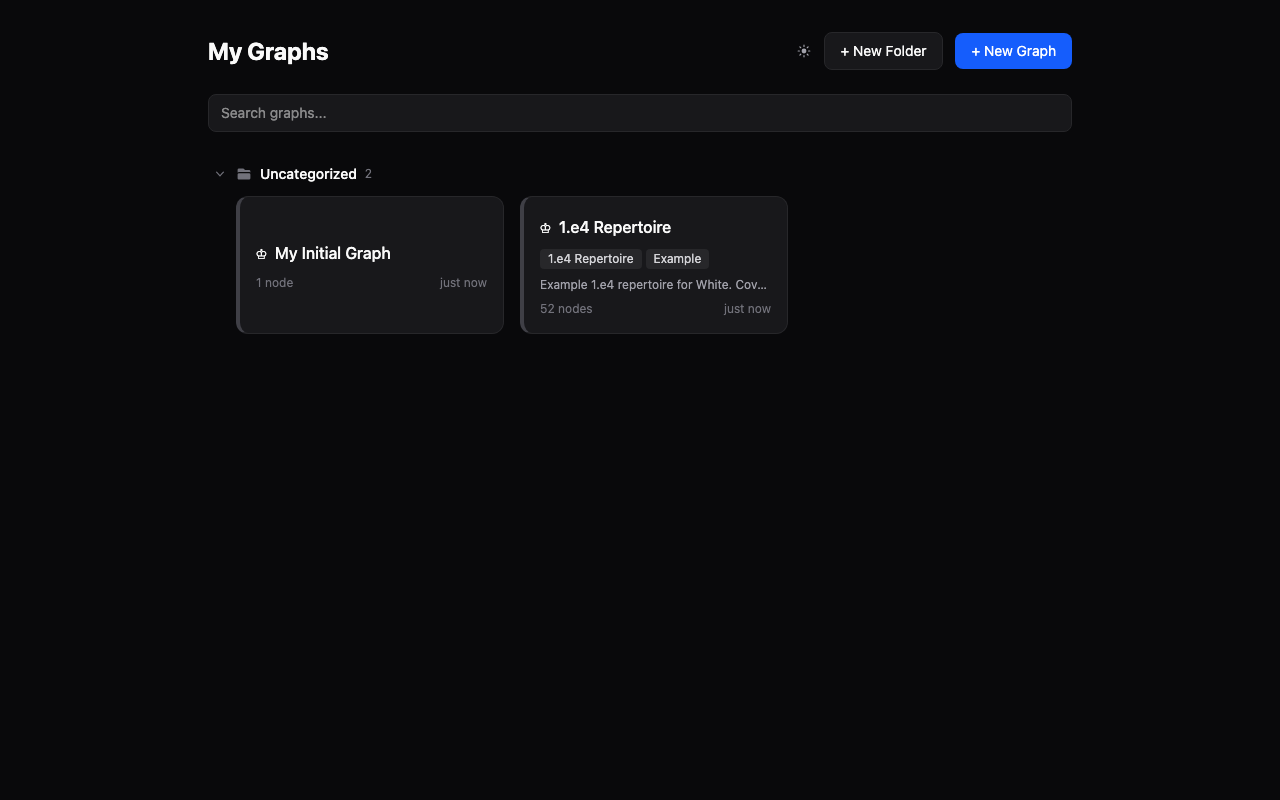This screenshot has height=800, width=1280.
Task: Click inside the Search graphs field
Action: pyautogui.click(x=639, y=112)
